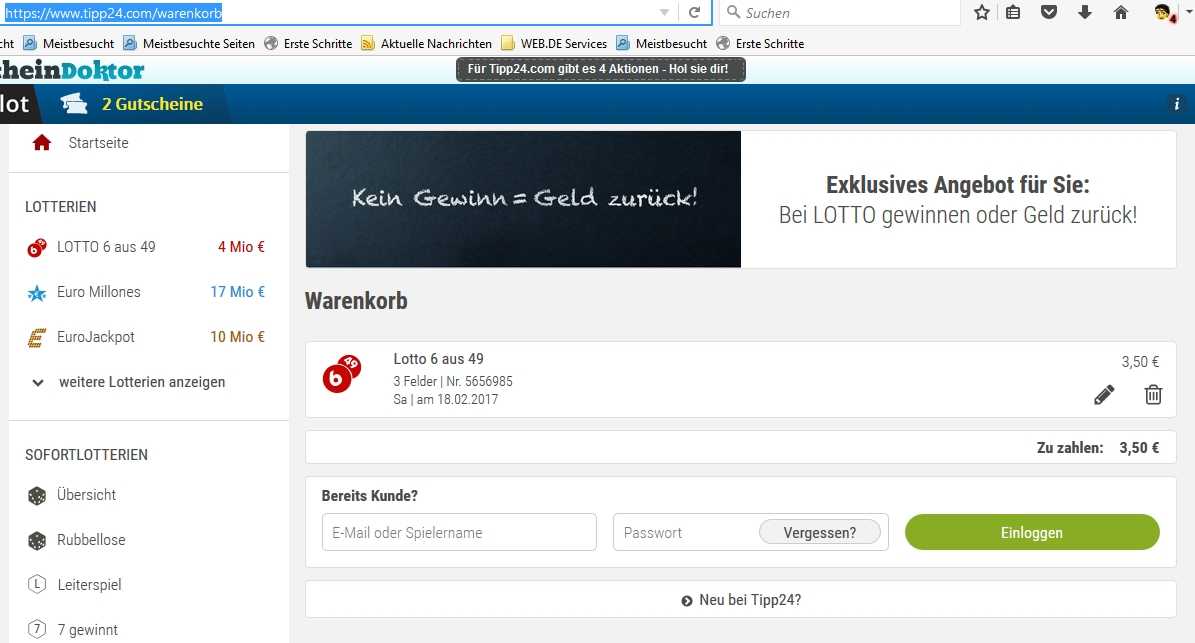The width and height of the screenshot is (1195, 643).
Task: Click Zu zahlen: 3,50 € total
Action: click(x=1098, y=448)
